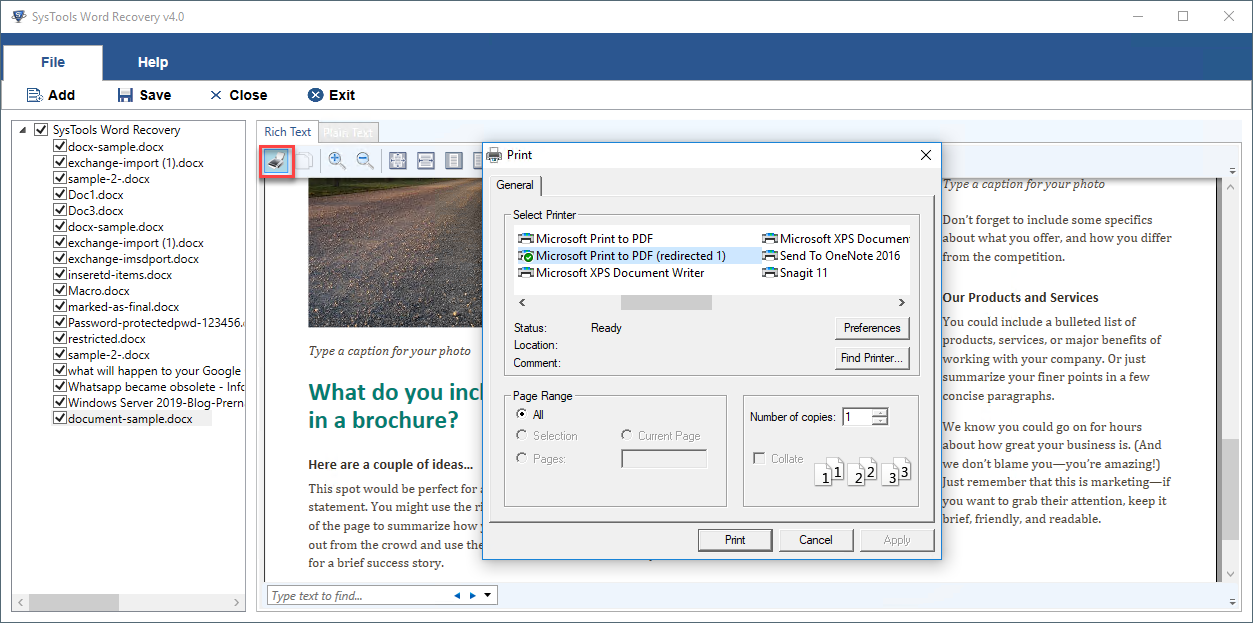Click the Close button in the ribbon

tap(238, 95)
